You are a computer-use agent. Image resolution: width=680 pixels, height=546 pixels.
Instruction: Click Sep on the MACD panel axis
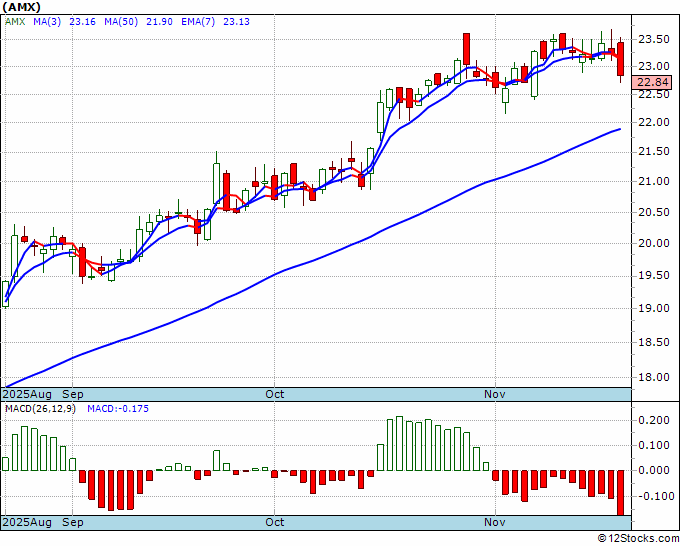(x=72, y=522)
